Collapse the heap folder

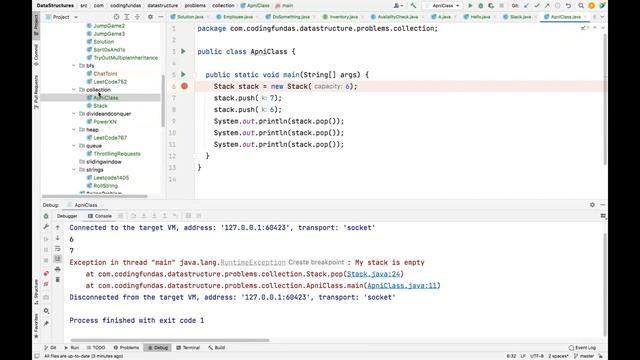coord(74,130)
